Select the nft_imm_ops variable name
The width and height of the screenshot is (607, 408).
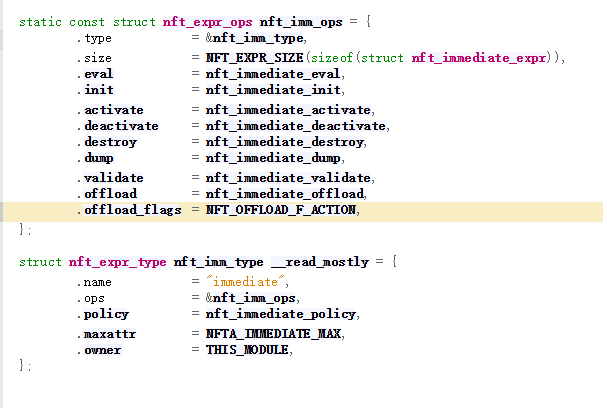coord(301,22)
